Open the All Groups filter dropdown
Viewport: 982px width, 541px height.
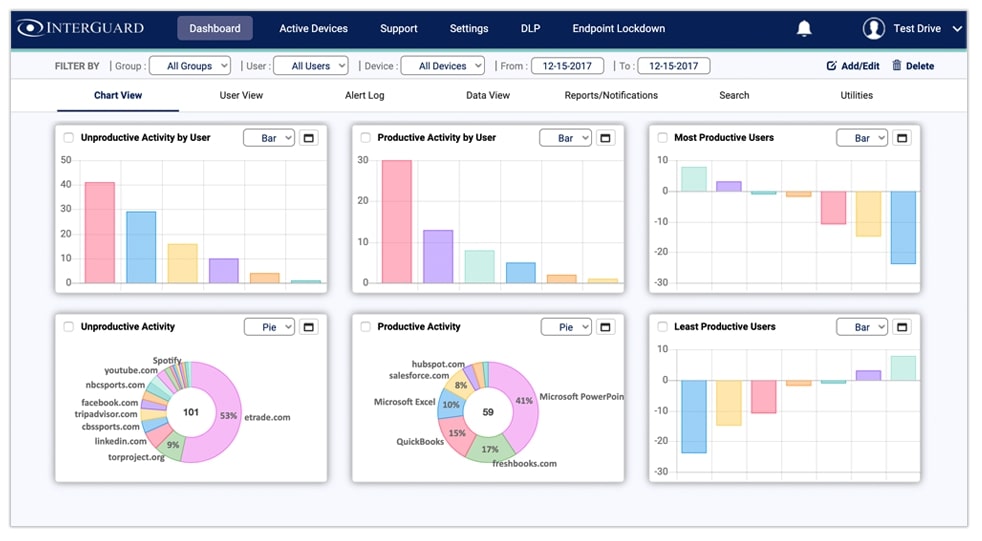pyautogui.click(x=190, y=66)
